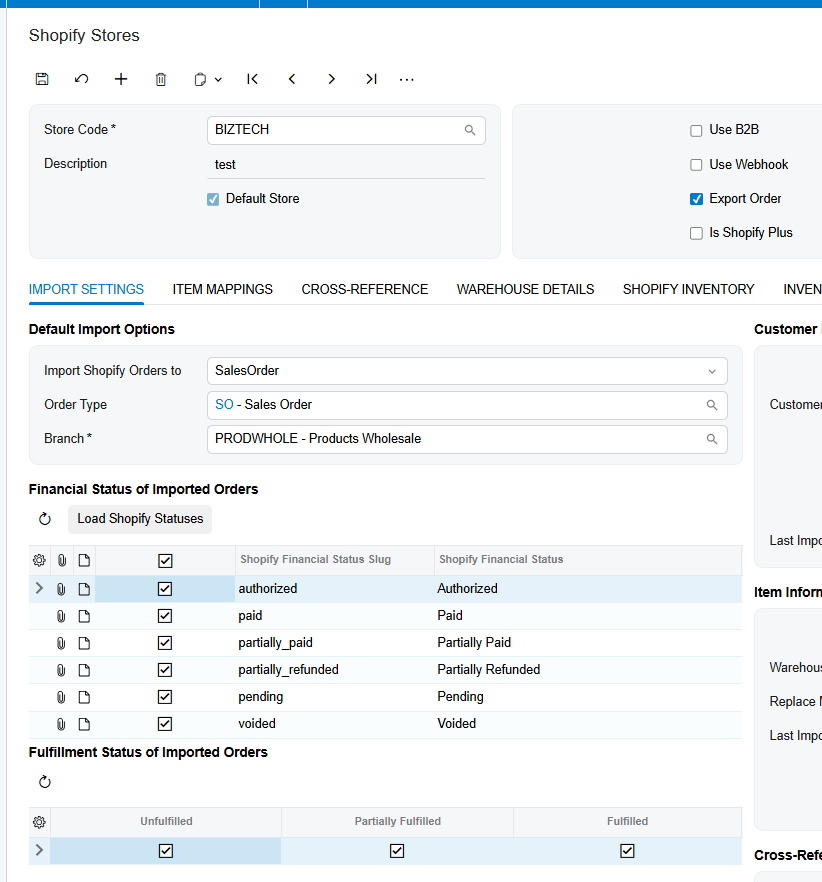Switch to the Import Settings tab
Viewport: 822px width, 882px height.
(86, 289)
